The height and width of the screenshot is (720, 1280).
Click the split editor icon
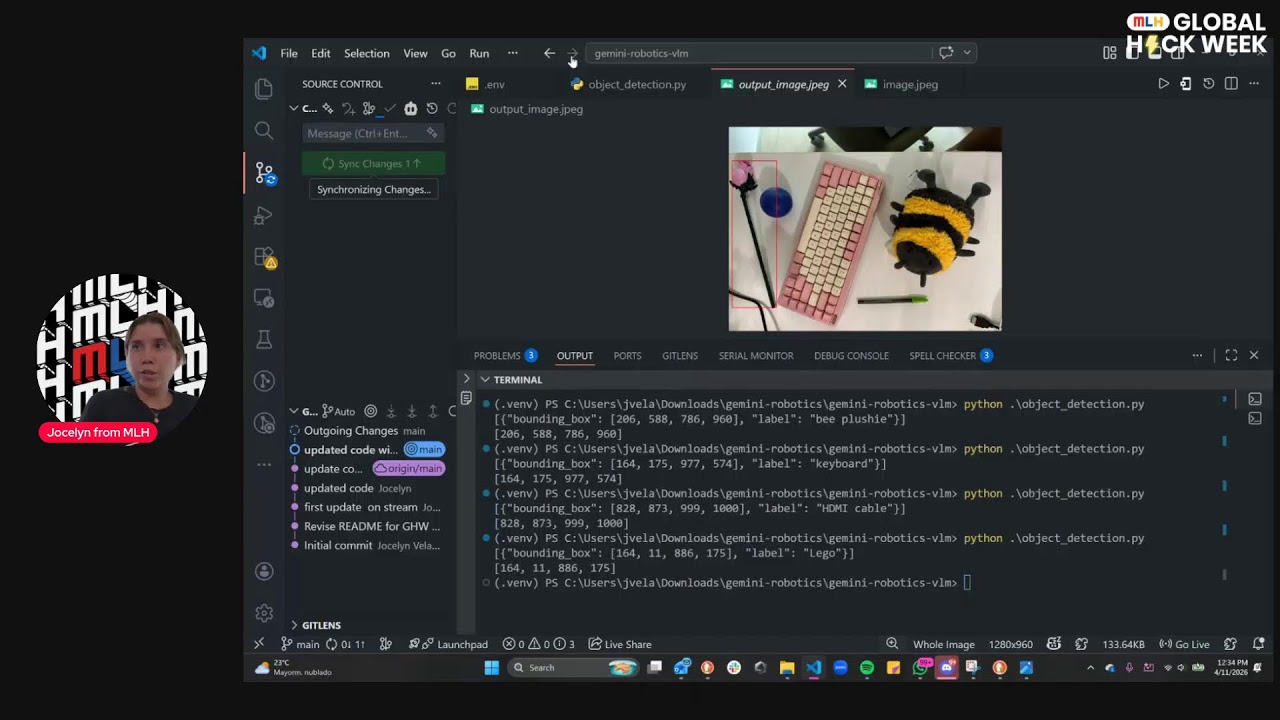tap(1231, 84)
